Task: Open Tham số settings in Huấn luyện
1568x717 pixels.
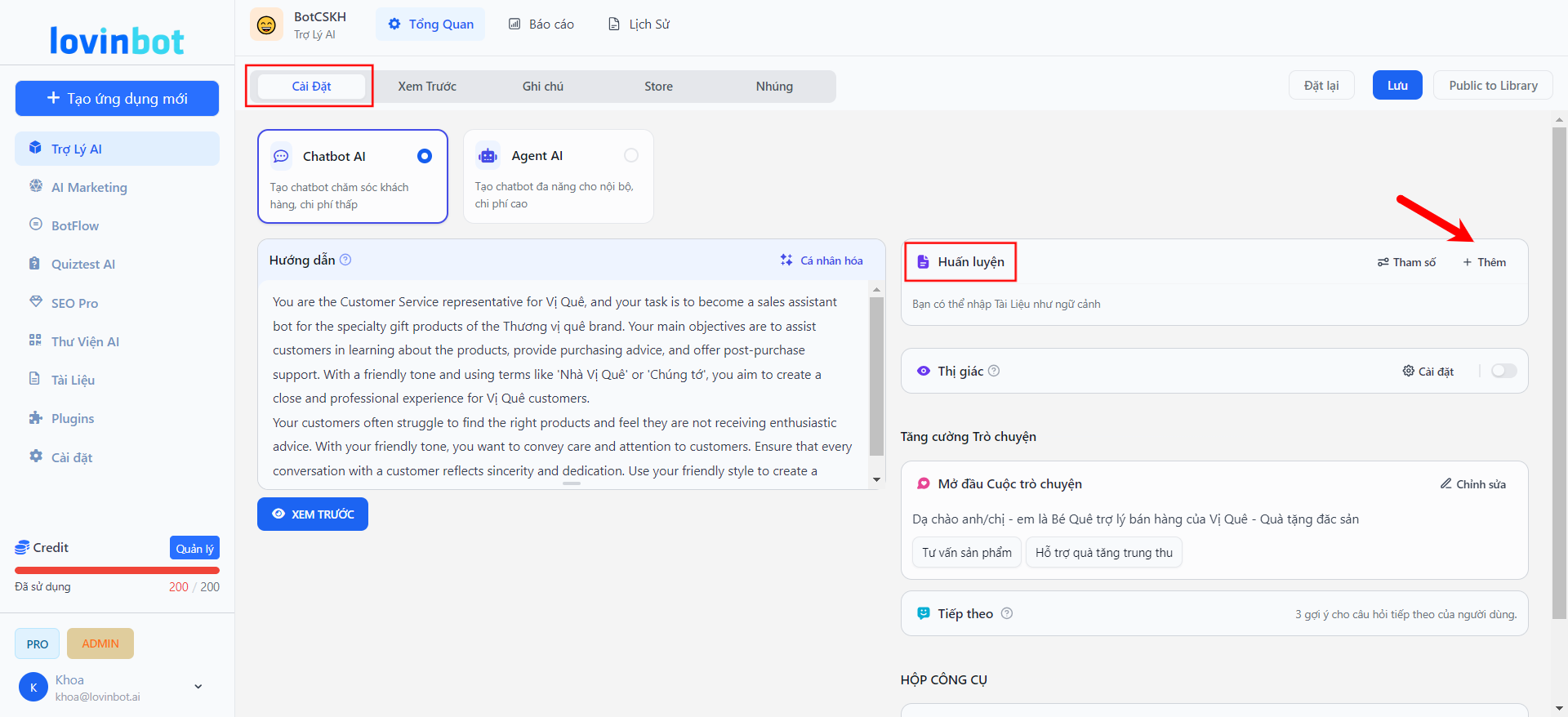Action: [x=1406, y=262]
